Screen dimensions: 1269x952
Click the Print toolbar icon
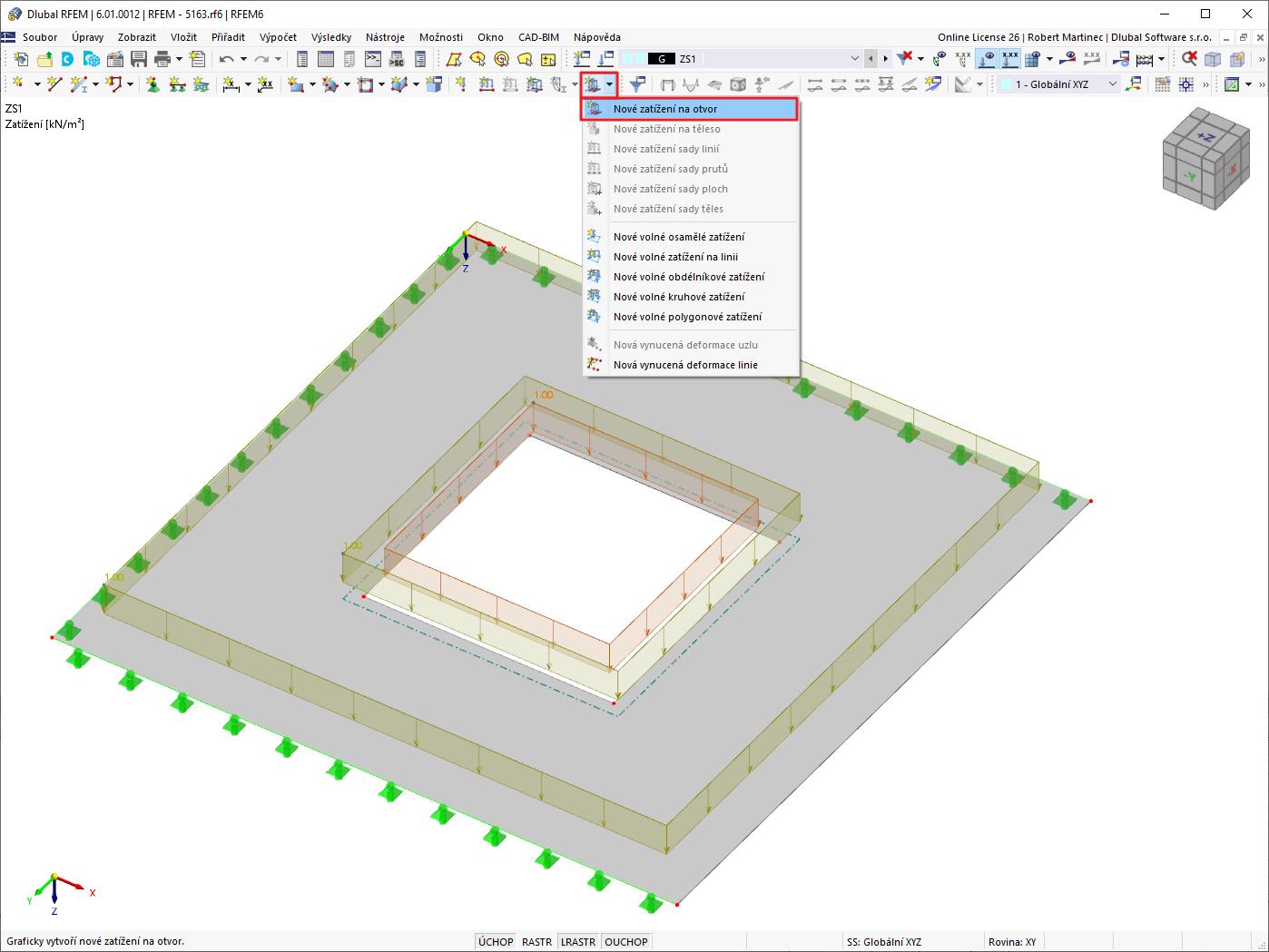click(x=162, y=59)
